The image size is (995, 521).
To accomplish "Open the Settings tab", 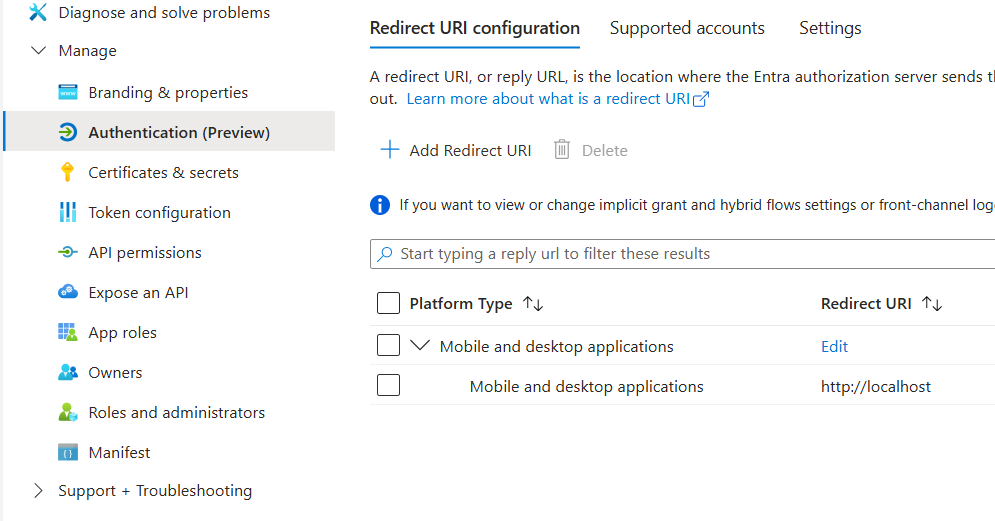I will (x=830, y=28).
